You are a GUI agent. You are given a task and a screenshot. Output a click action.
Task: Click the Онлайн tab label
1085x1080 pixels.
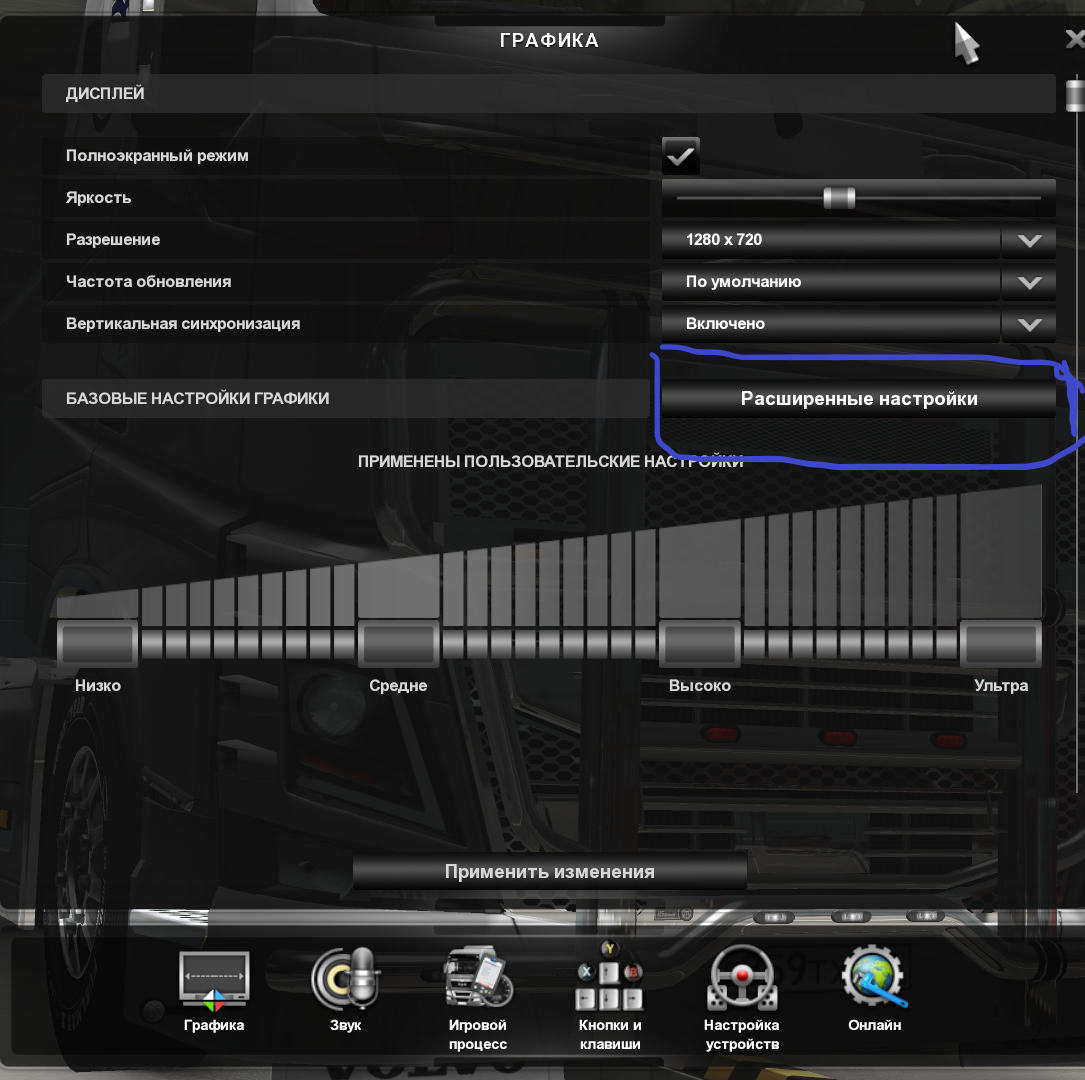pos(875,1025)
